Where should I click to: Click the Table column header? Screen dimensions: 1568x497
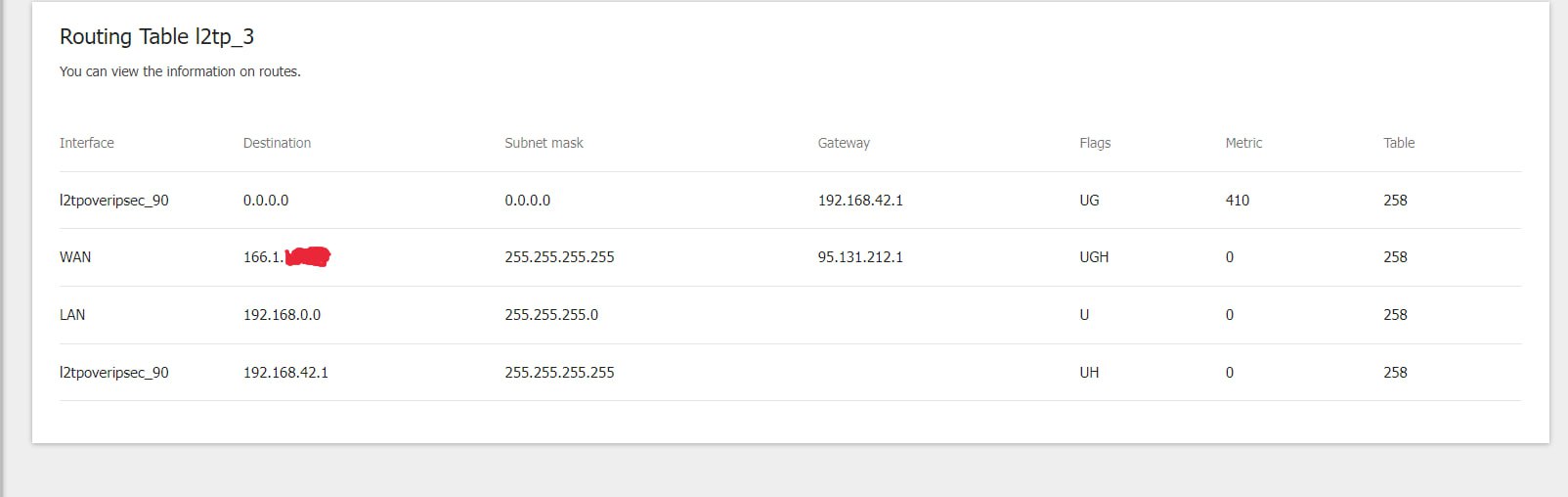[1399, 143]
